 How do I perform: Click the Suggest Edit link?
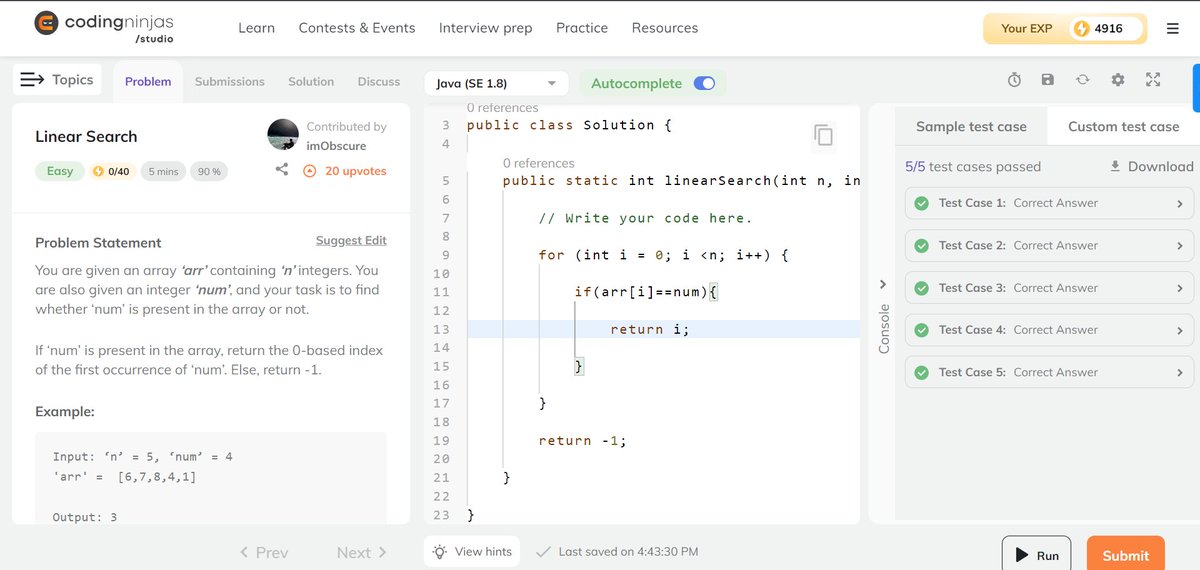click(x=351, y=240)
